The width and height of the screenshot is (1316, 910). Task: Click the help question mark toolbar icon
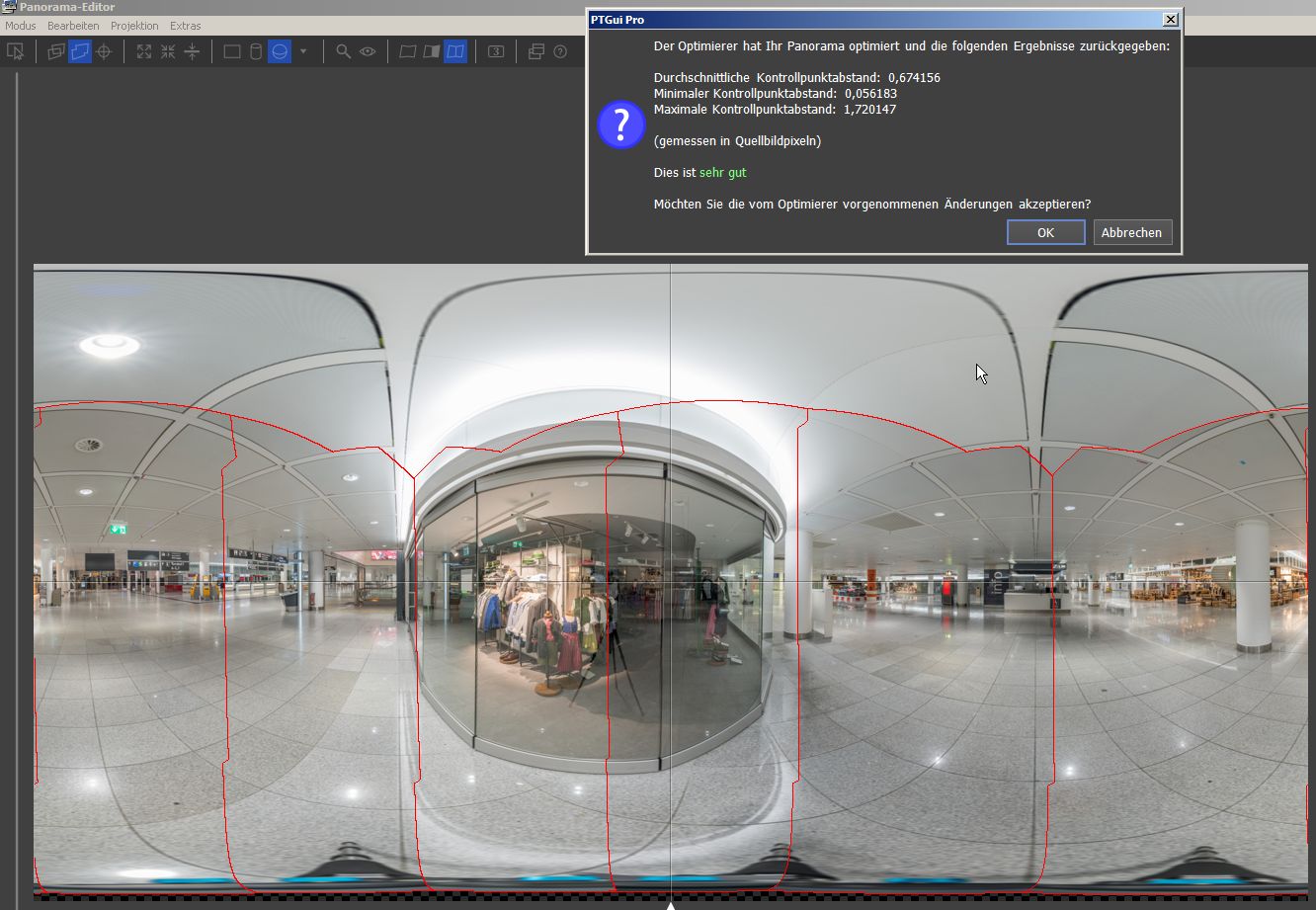(x=560, y=51)
